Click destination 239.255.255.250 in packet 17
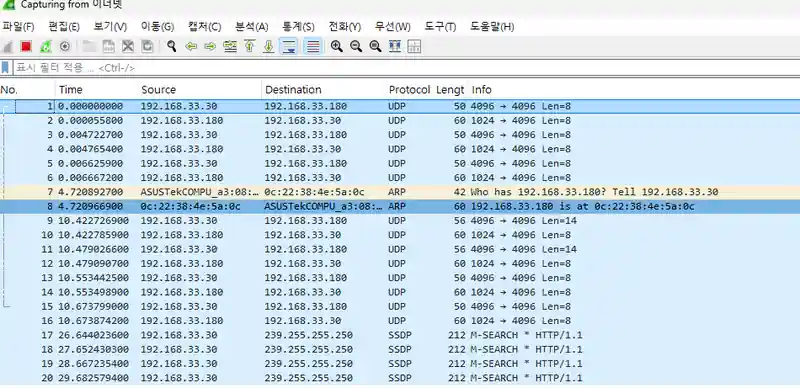This screenshot has width=800, height=388. point(308,335)
